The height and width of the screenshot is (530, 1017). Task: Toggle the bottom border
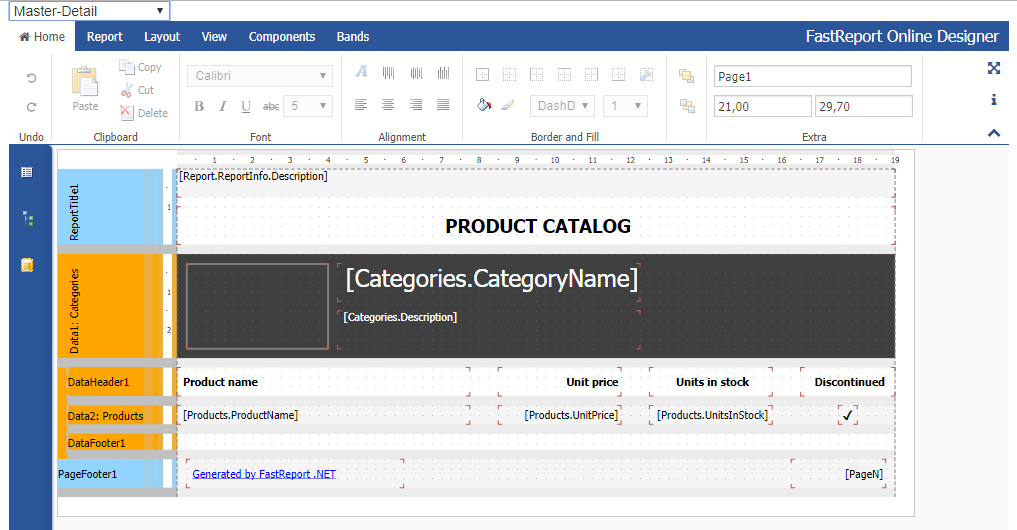point(619,75)
